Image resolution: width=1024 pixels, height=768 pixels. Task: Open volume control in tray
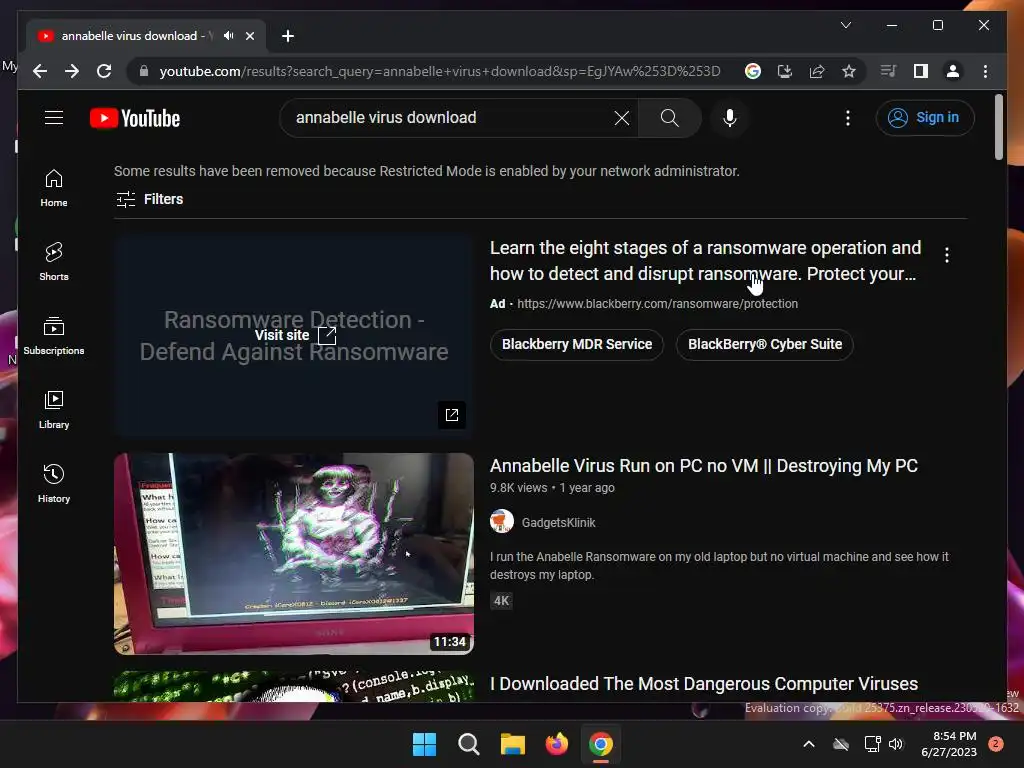coord(896,744)
